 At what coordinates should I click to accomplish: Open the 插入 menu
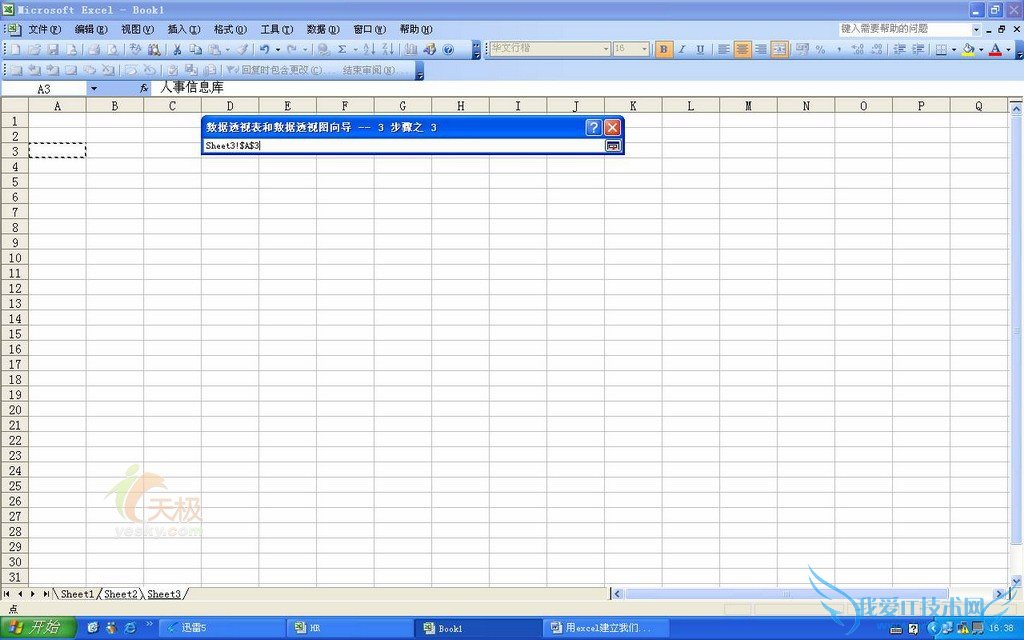click(184, 29)
